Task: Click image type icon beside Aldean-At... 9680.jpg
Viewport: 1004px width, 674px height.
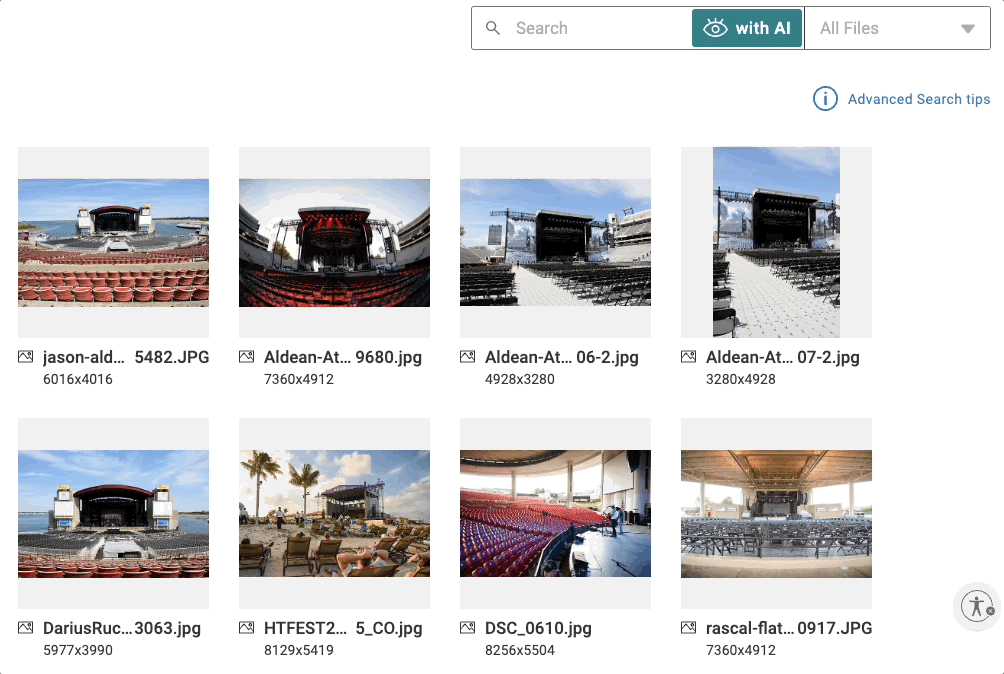Action: [247, 357]
